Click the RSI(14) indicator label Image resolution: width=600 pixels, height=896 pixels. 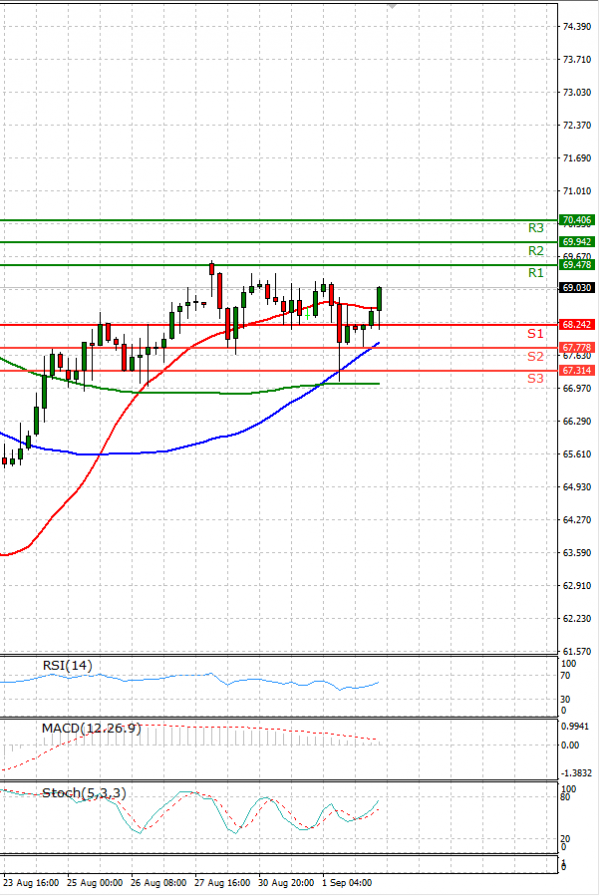point(67,666)
